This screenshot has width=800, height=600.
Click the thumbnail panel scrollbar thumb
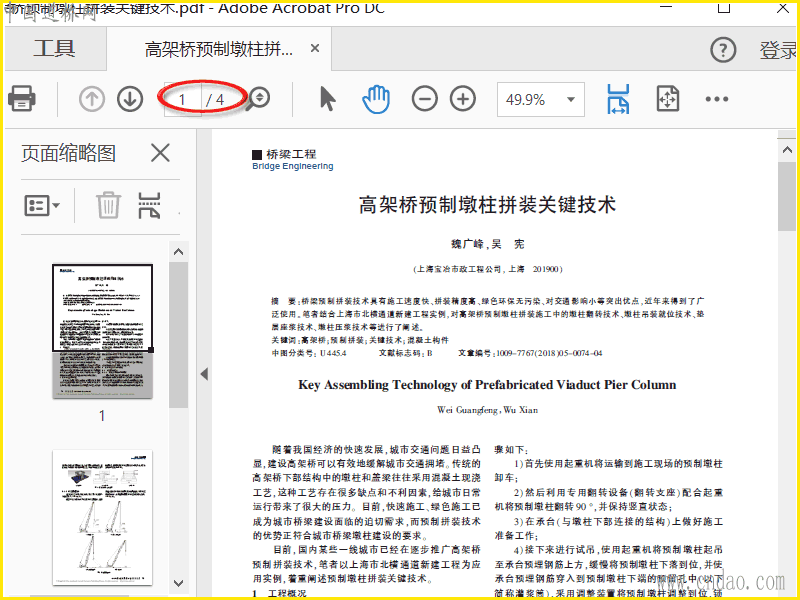pyautogui.click(x=178, y=335)
